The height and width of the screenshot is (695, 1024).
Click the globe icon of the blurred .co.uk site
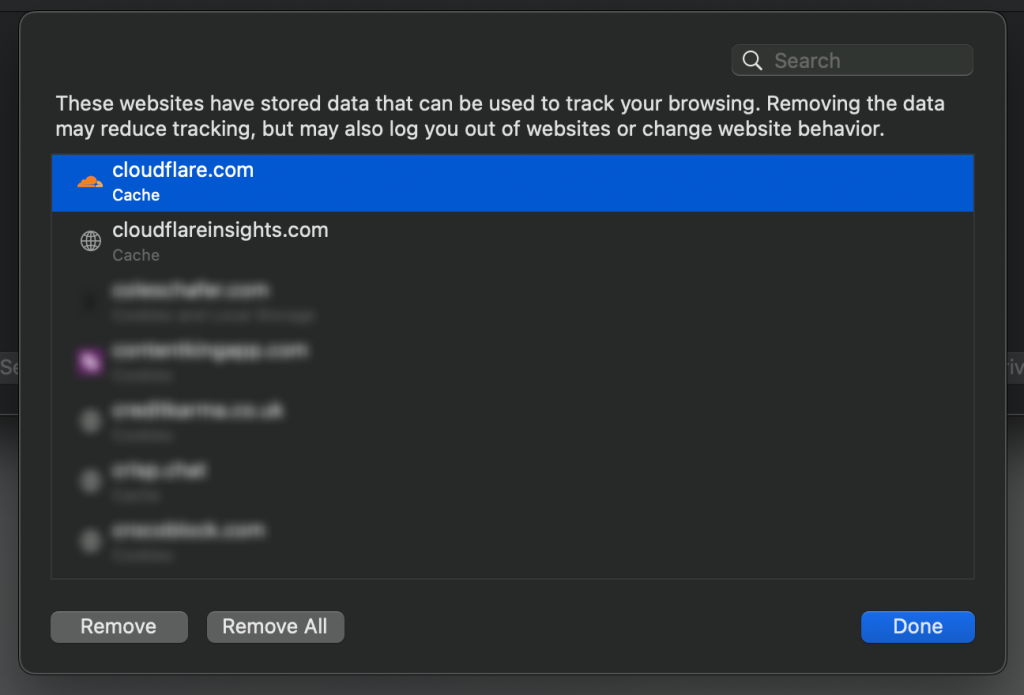90,421
